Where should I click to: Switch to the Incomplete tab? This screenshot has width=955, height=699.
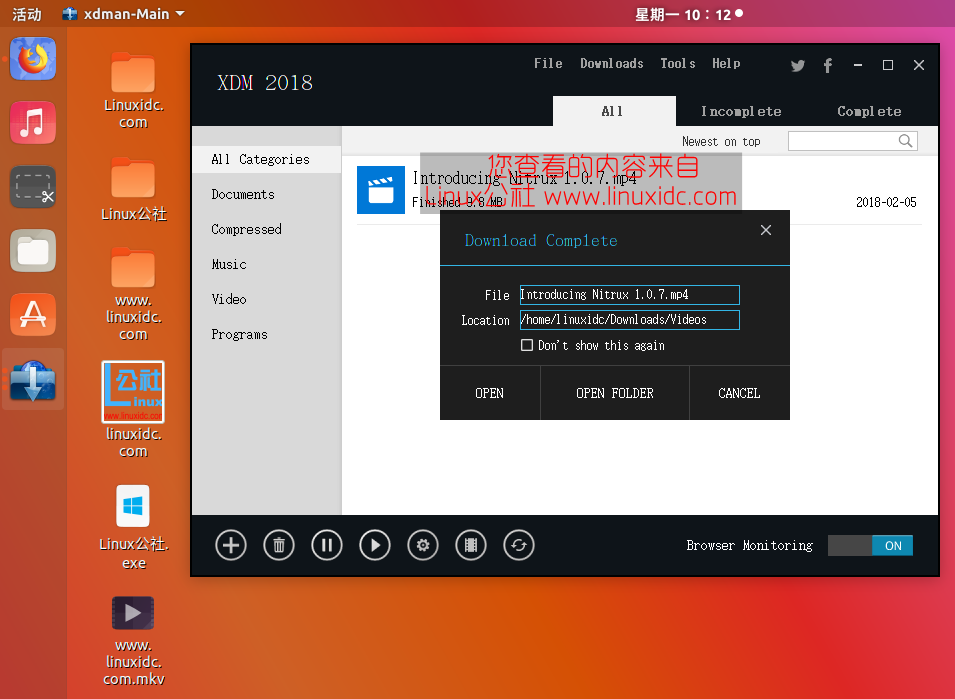741,111
